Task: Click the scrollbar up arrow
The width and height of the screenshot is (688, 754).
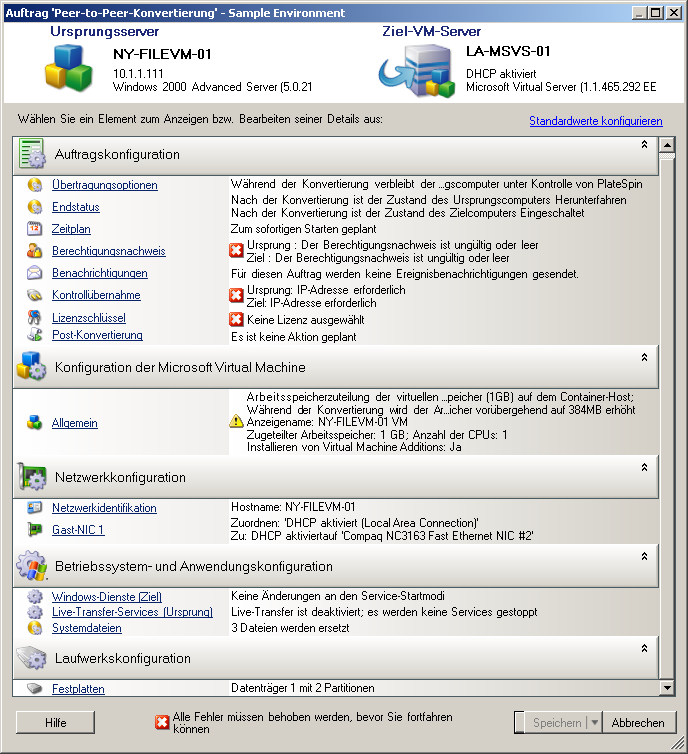Action: click(667, 144)
